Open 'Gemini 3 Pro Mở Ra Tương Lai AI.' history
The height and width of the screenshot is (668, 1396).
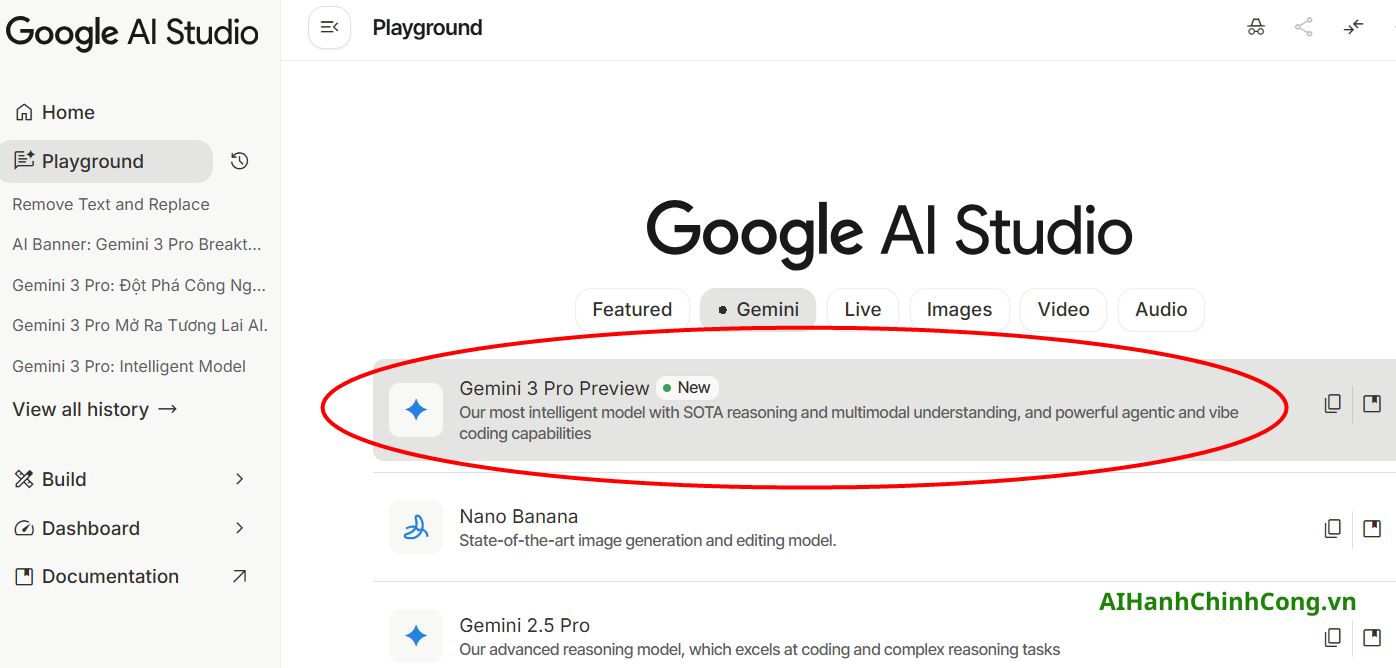[x=140, y=325]
